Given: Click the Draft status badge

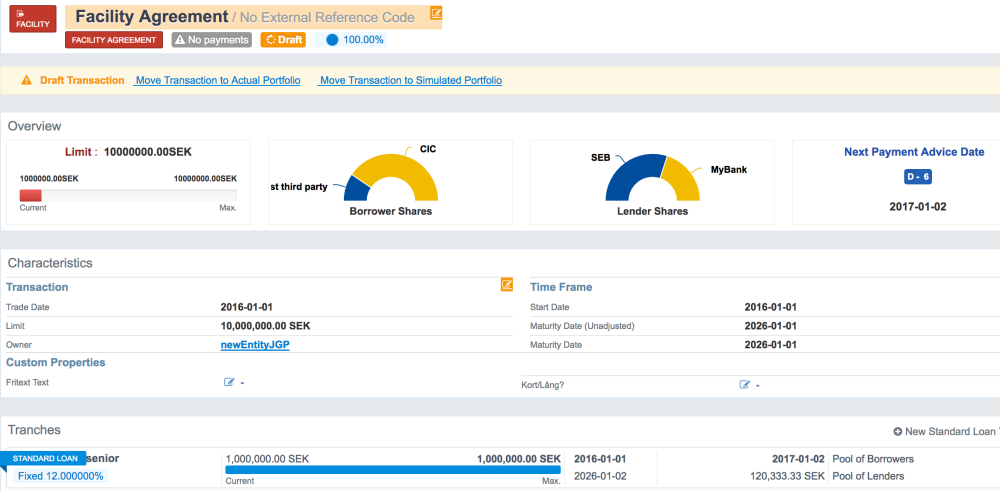Looking at the screenshot, I should [x=284, y=40].
